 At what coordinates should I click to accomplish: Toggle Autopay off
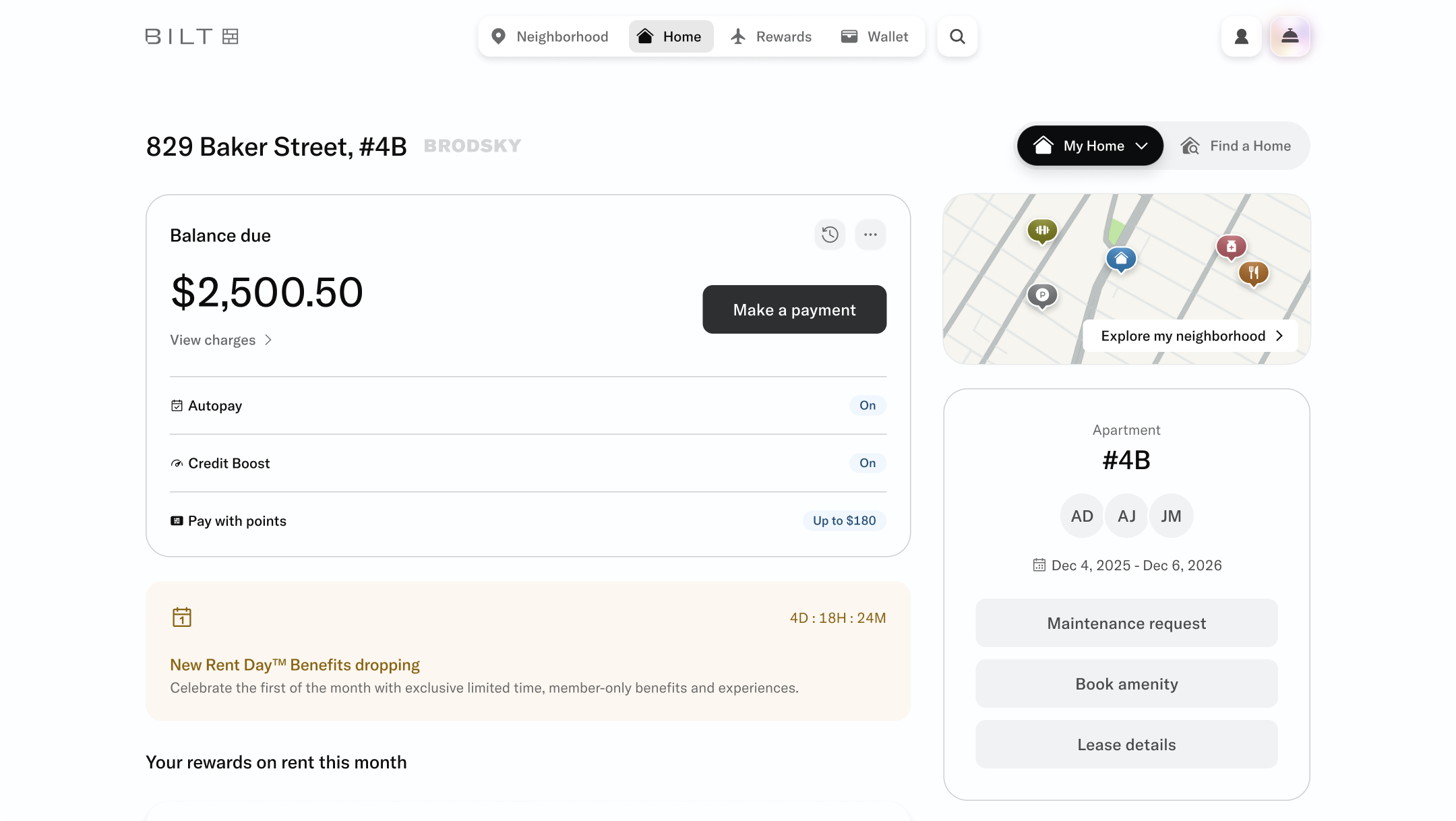(x=867, y=405)
